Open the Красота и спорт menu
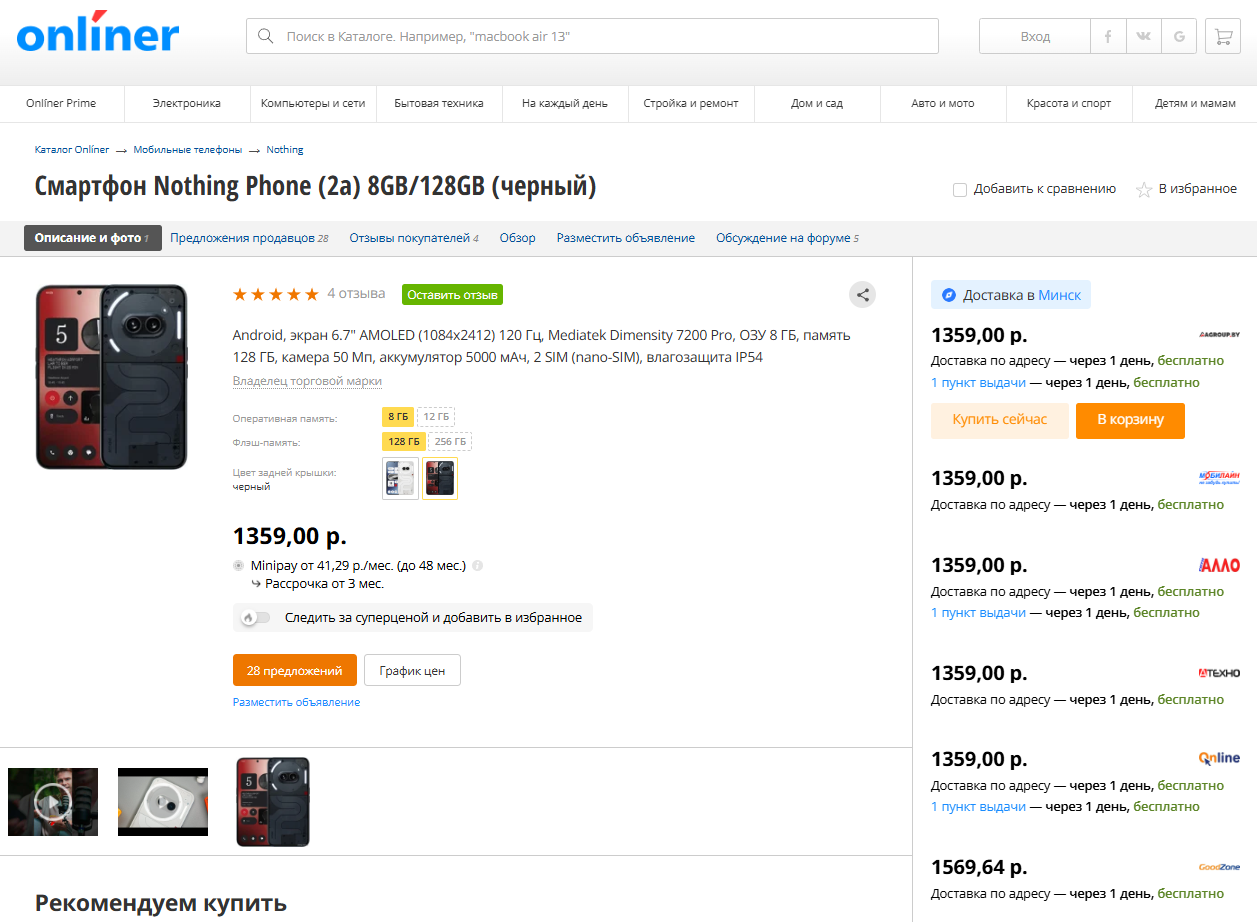The height and width of the screenshot is (922, 1257). point(1069,103)
